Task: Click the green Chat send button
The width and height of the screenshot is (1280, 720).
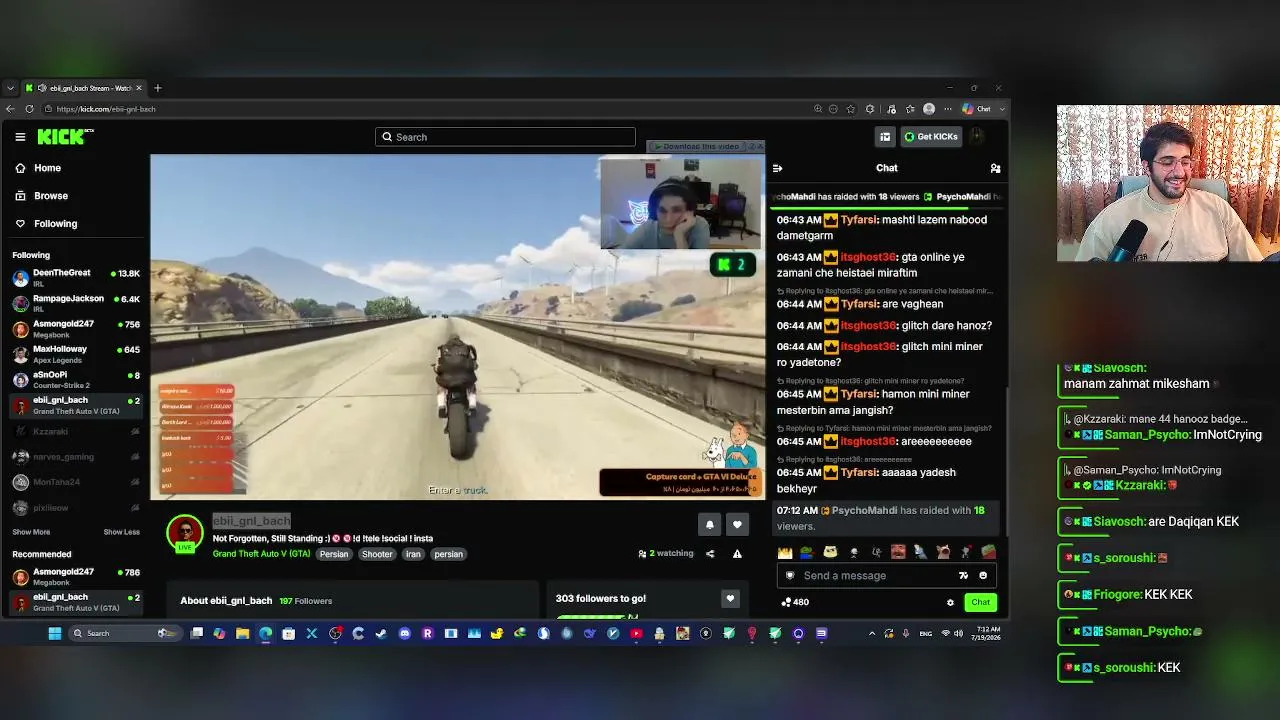Action: (980, 602)
